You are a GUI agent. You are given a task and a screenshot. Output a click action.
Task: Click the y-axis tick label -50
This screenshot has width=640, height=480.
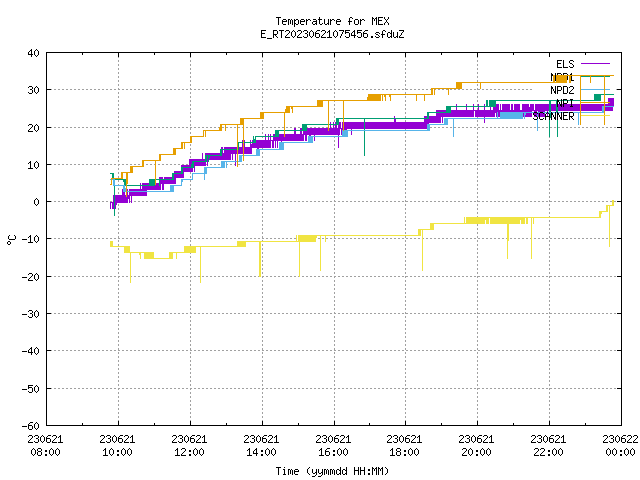point(31,389)
